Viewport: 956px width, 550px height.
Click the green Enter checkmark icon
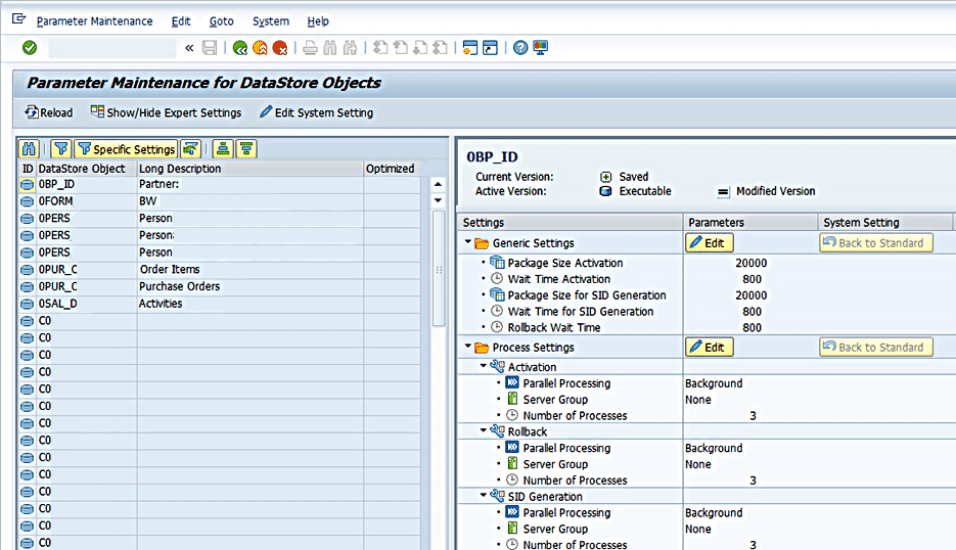(x=29, y=48)
